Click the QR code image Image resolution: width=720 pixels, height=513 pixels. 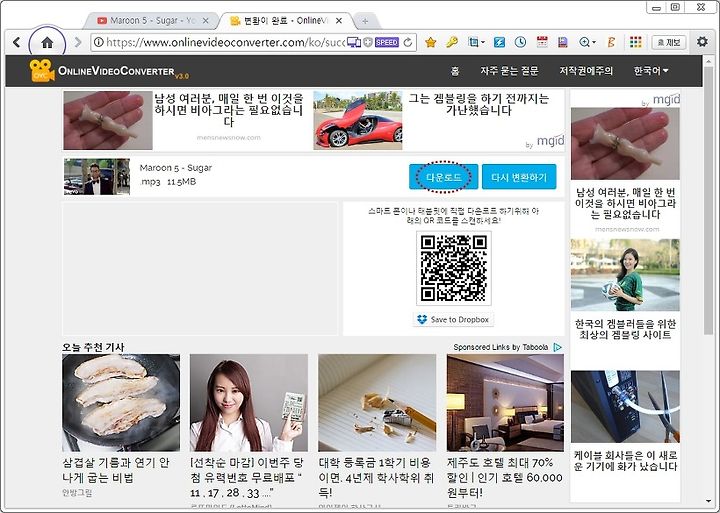point(454,268)
